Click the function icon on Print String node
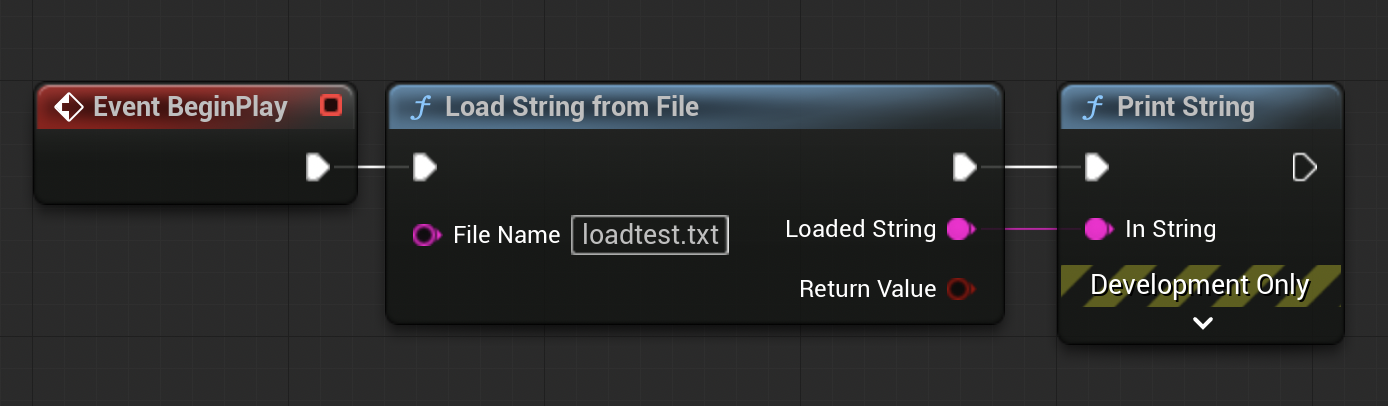This screenshot has width=1388, height=406. [x=1094, y=107]
